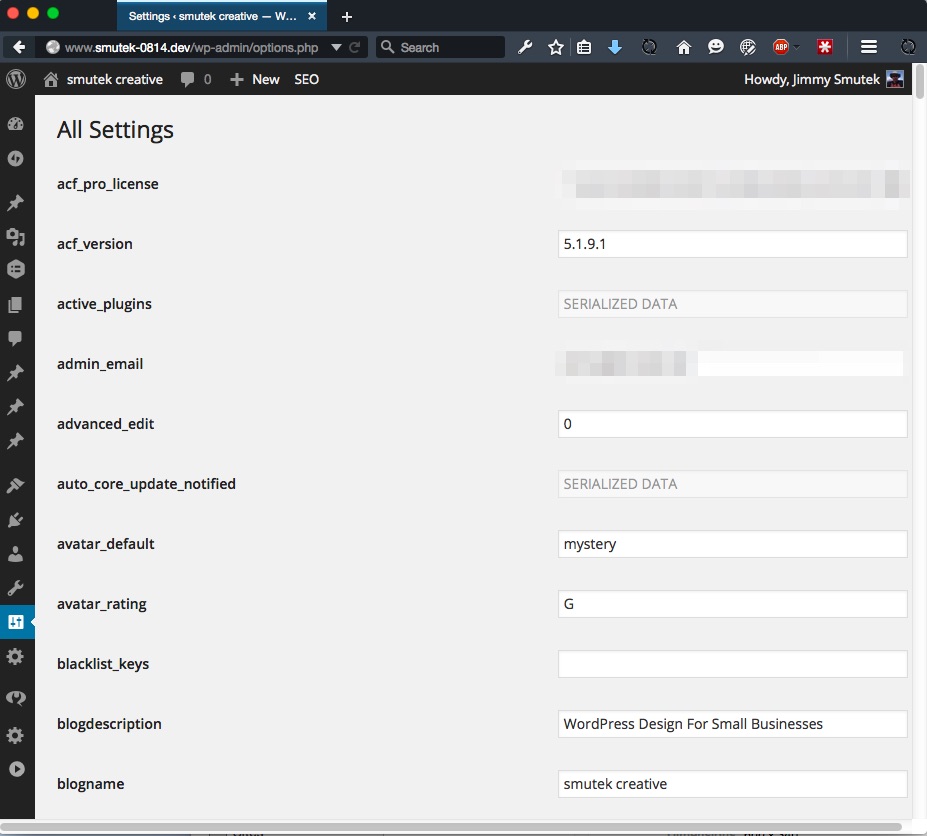Open the bookmarks list icon
The height and width of the screenshot is (836, 927).
(x=584, y=47)
